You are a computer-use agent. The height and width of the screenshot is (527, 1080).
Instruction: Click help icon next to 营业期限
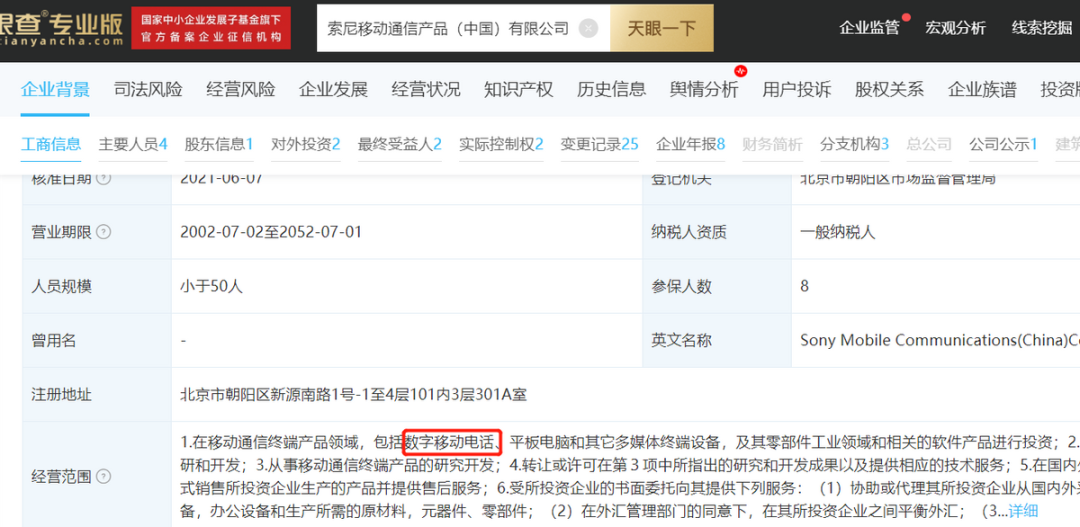(x=103, y=233)
